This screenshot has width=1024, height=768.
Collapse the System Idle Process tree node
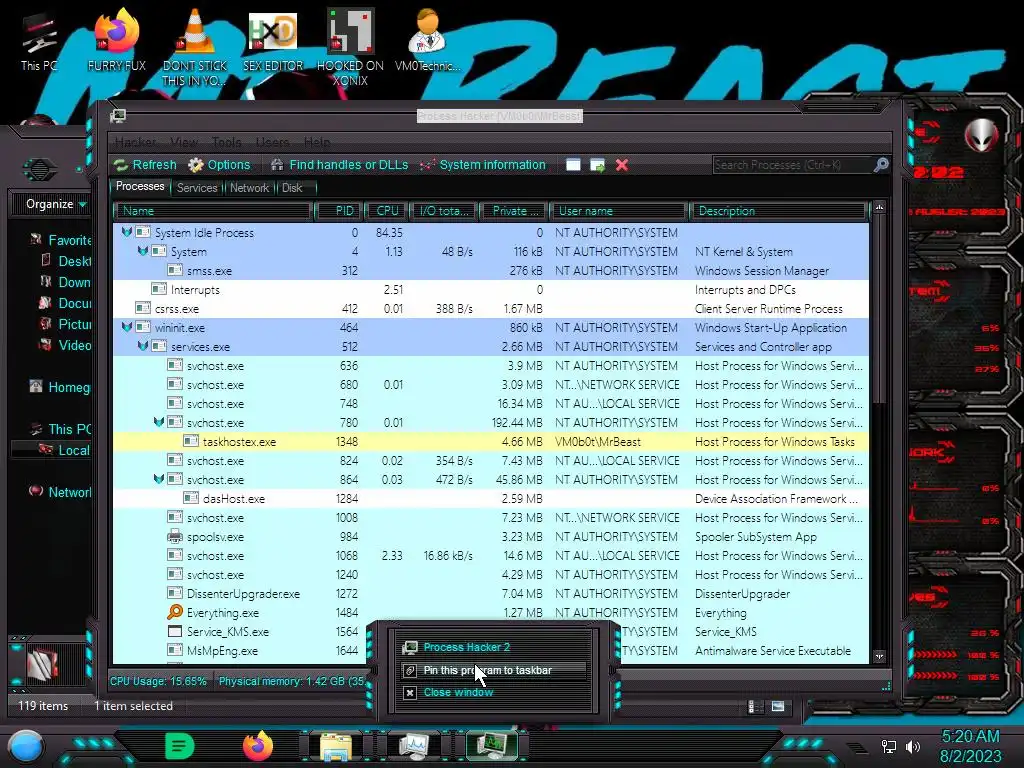(127, 232)
